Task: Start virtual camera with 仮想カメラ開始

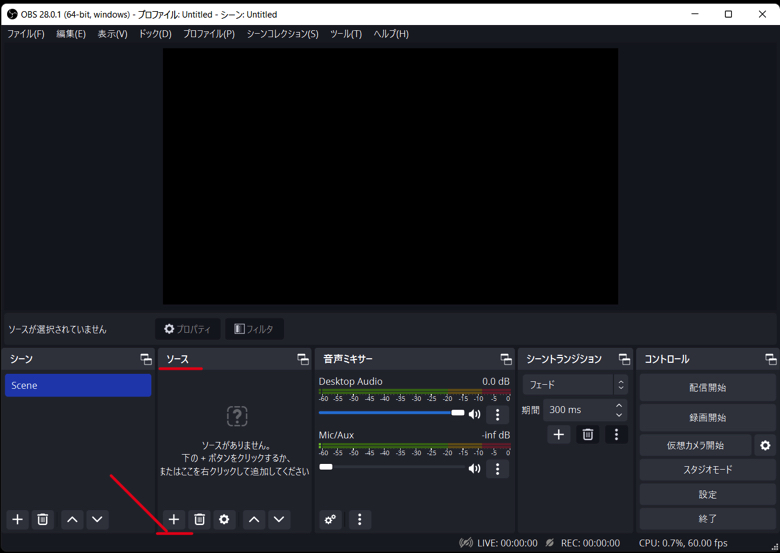Action: (x=695, y=445)
